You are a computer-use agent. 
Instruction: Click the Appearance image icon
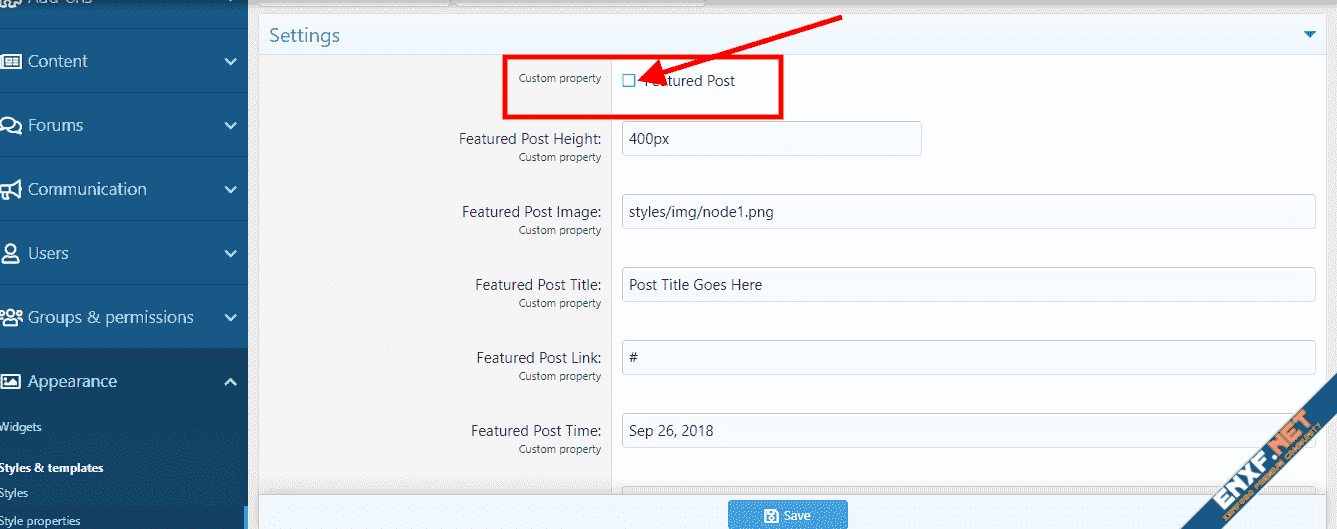click(x=11, y=381)
